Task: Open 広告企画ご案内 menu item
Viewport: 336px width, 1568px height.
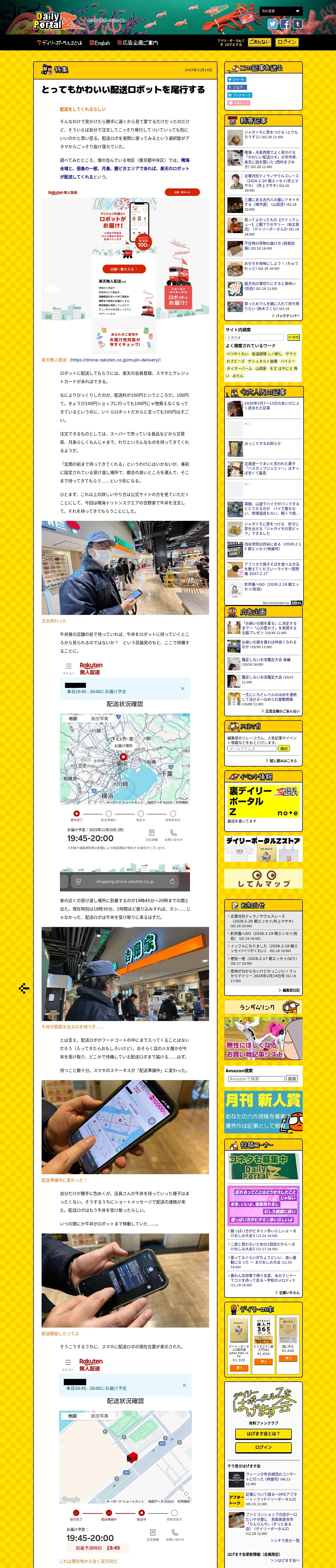Action: (138, 43)
